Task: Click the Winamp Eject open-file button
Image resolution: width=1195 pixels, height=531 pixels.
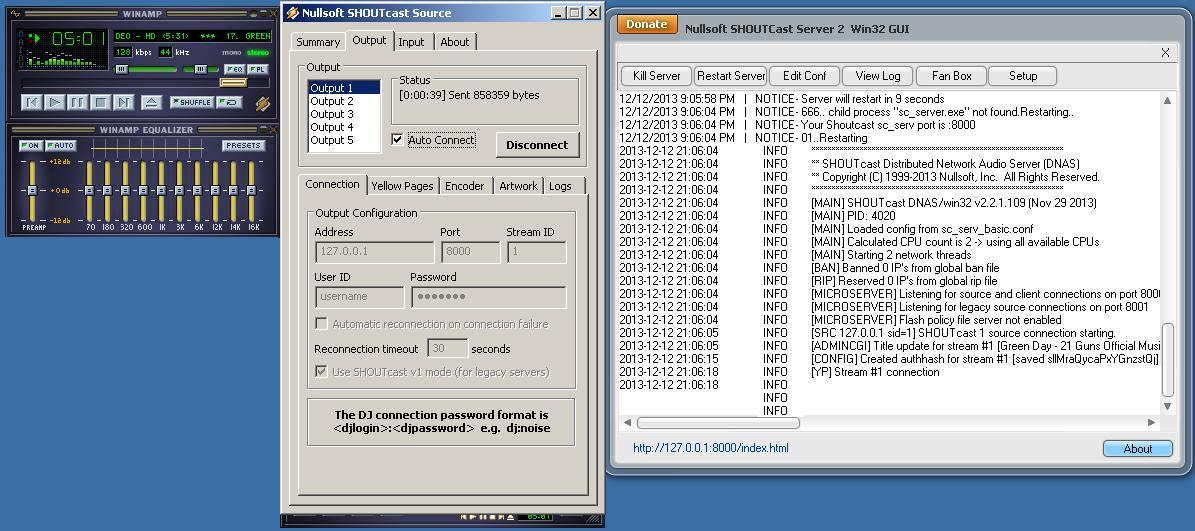Action: [151, 102]
